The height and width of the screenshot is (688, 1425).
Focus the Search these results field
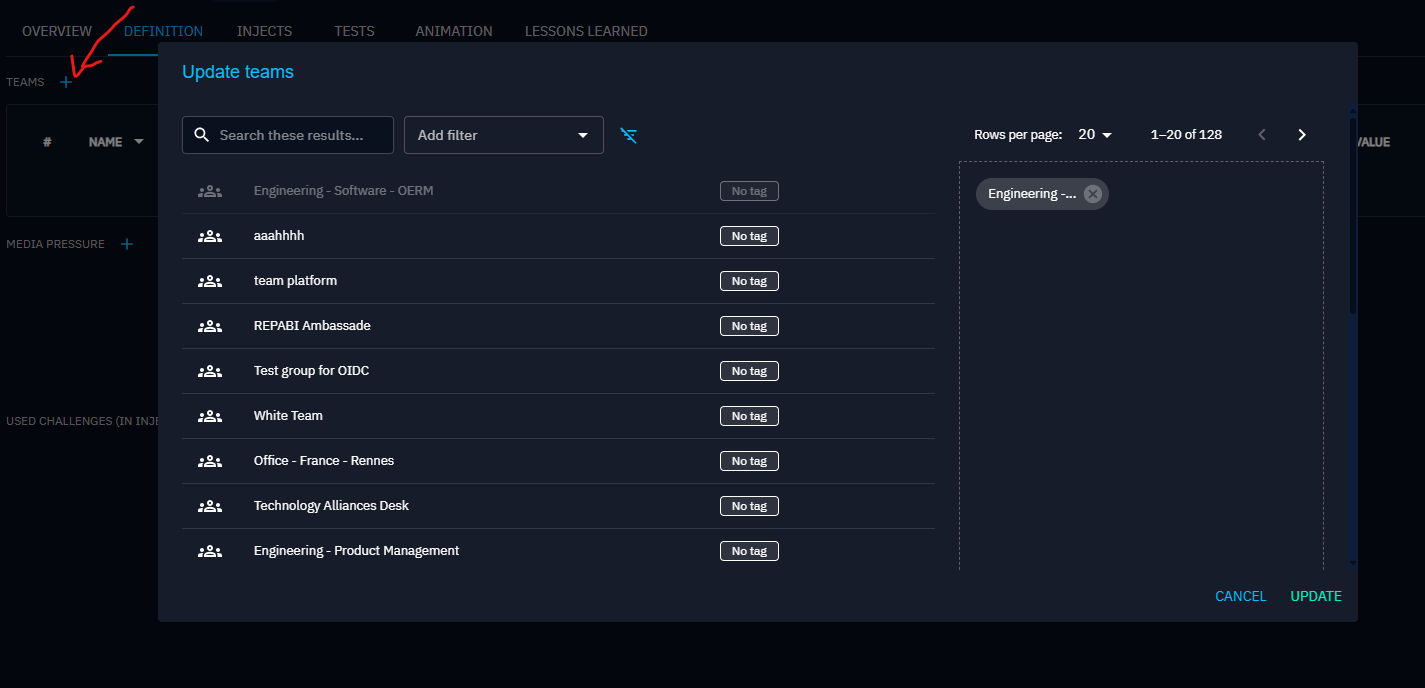click(x=300, y=135)
